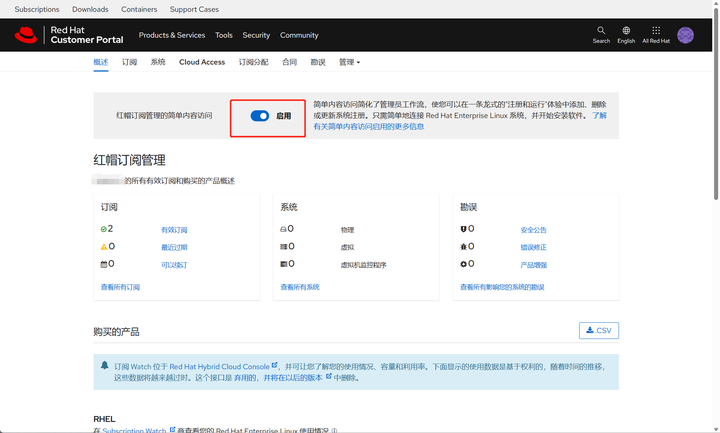Open Support Cases in top bar
720x433 pixels.
tap(194, 9)
